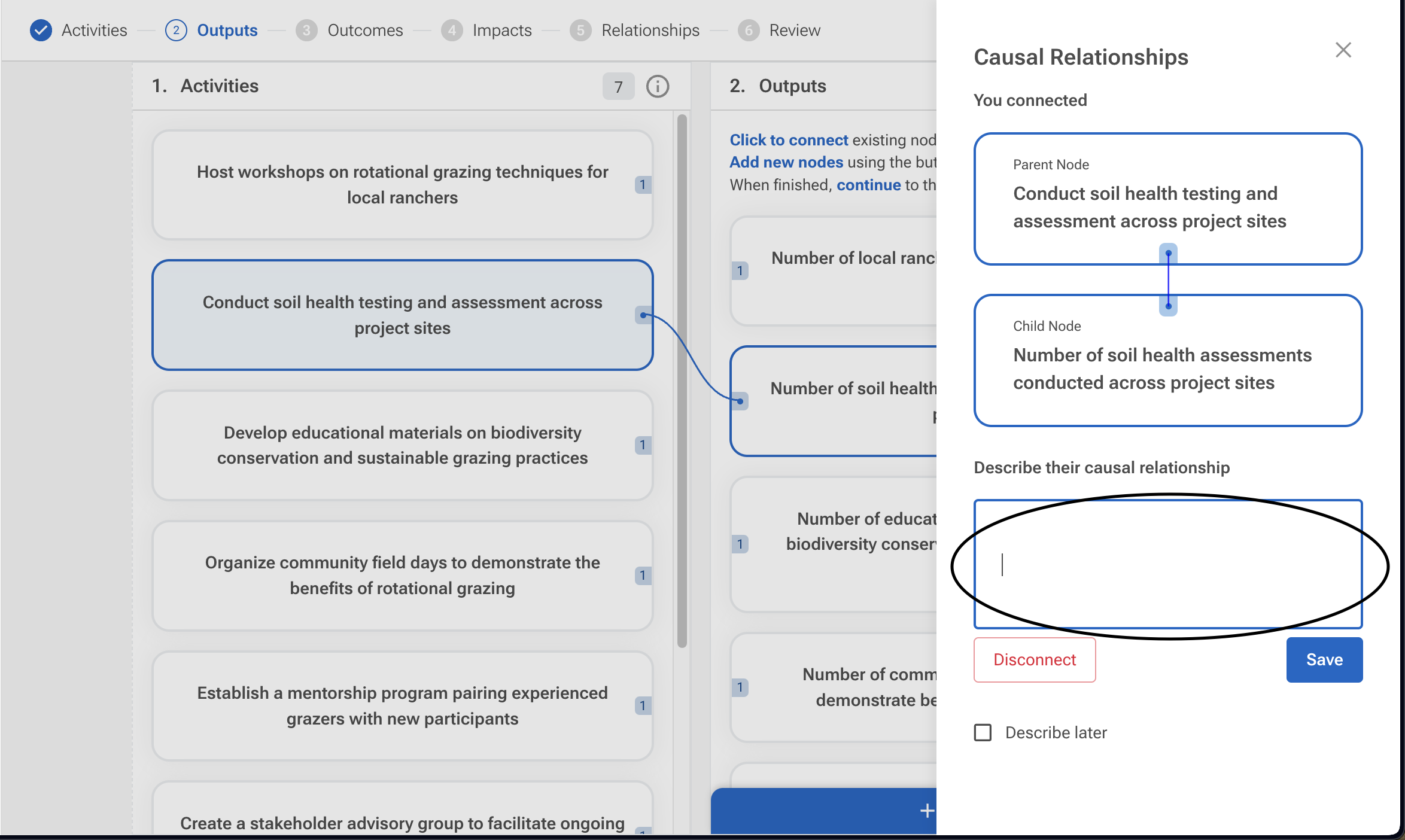This screenshot has width=1405, height=840.
Task: Click connector badge on Develop educational materials card
Action: tap(643, 445)
